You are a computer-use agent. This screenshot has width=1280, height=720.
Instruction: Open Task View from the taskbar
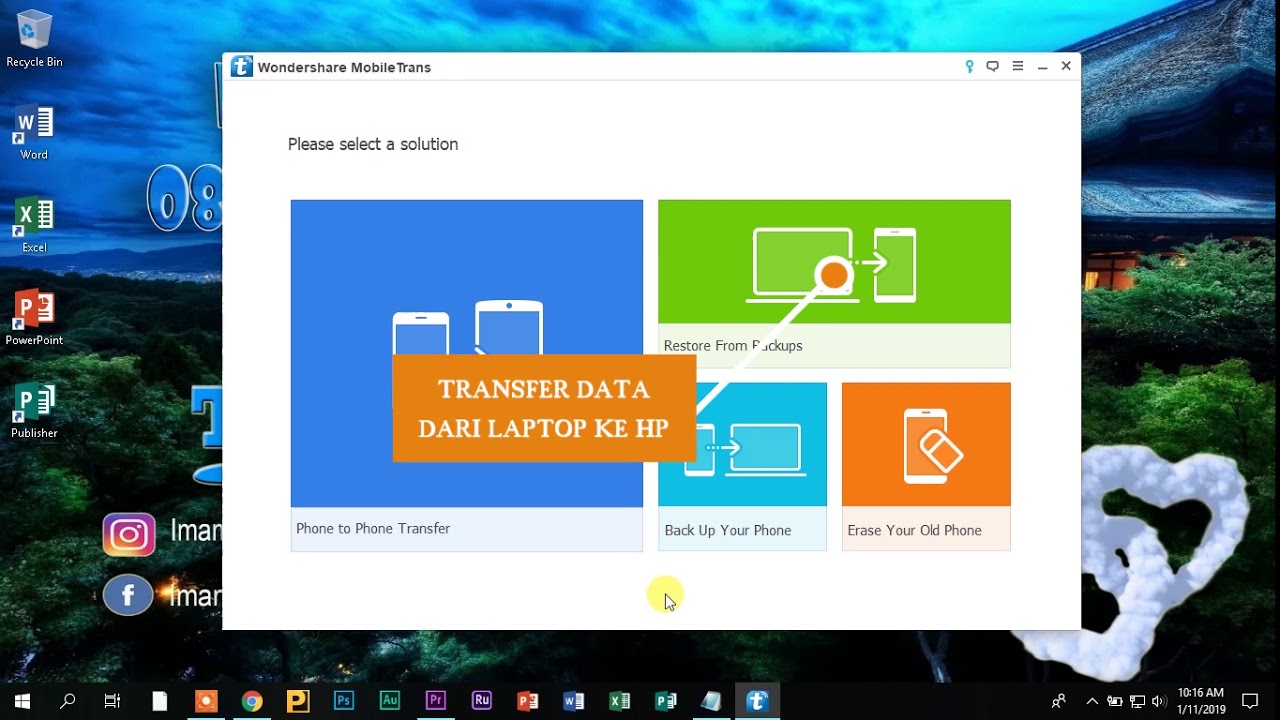pyautogui.click(x=112, y=701)
